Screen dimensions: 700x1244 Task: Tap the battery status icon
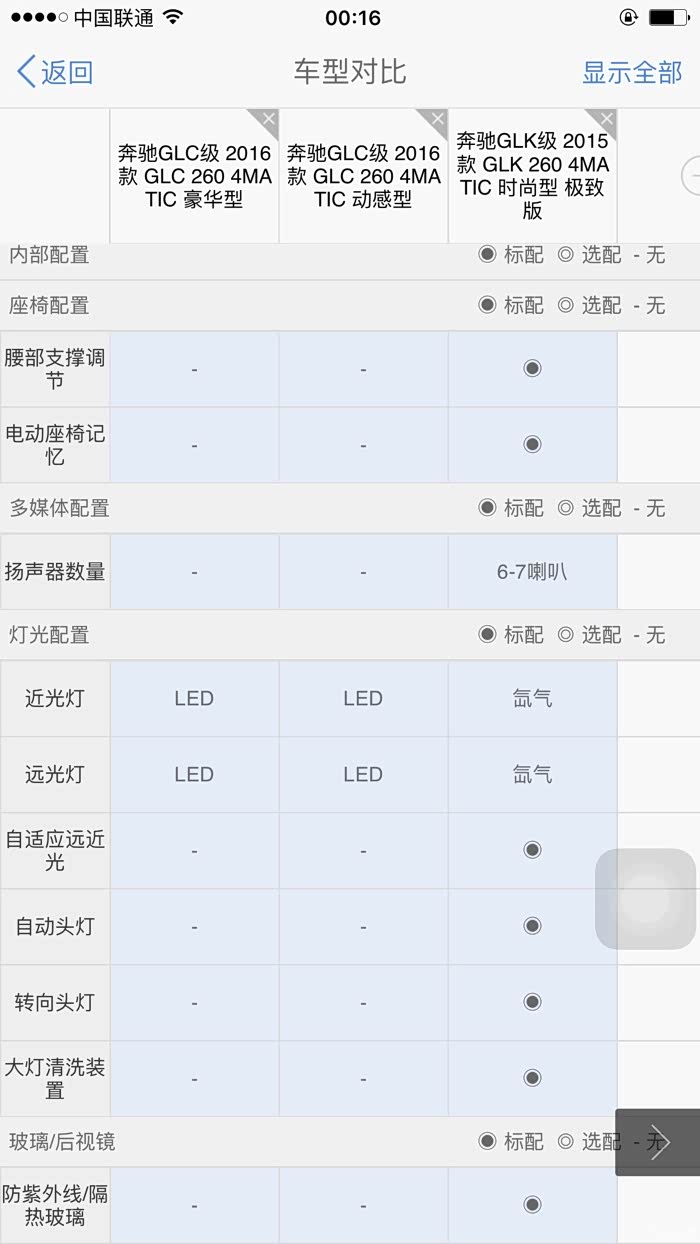(x=668, y=18)
